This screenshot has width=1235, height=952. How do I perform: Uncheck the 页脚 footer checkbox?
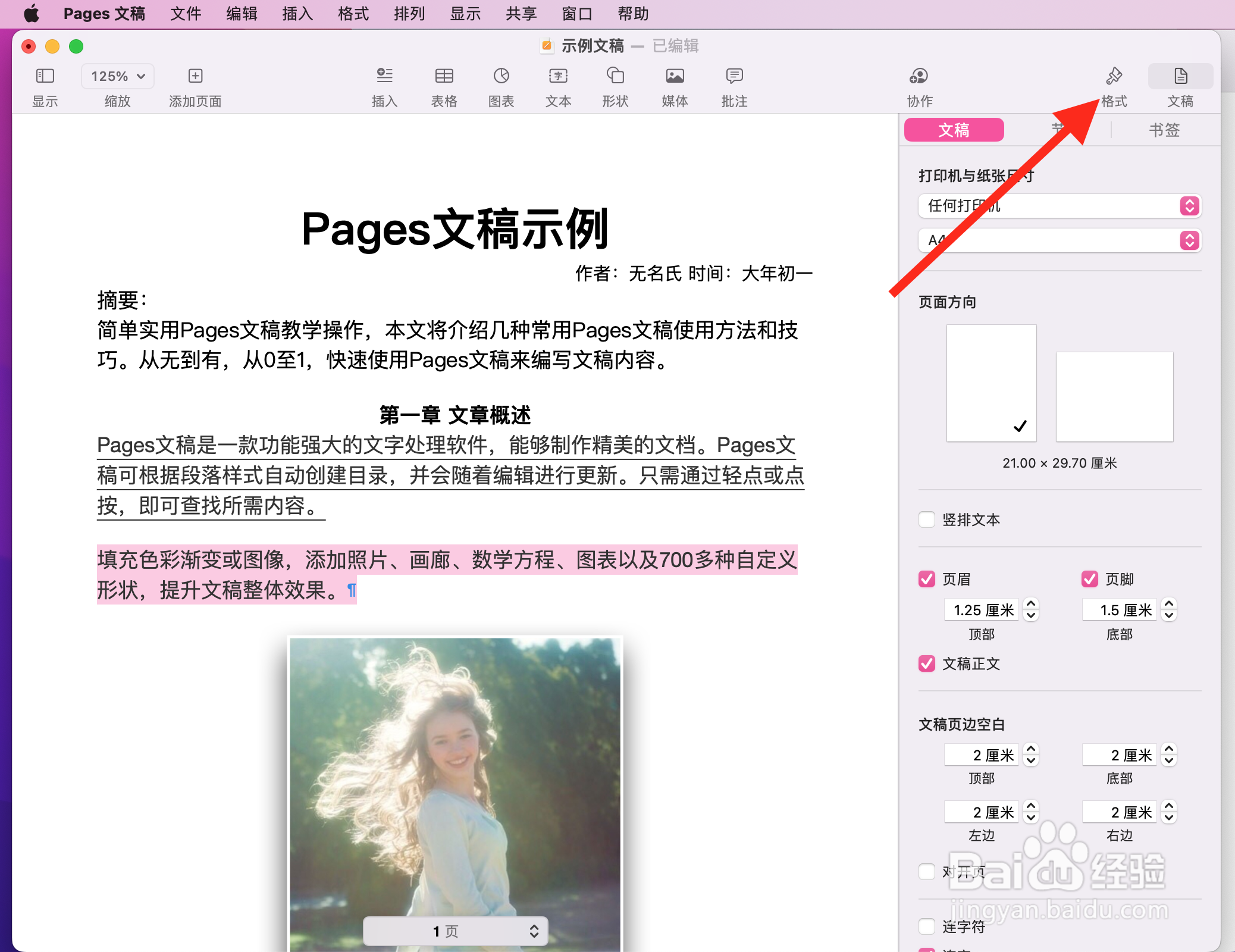click(1090, 579)
